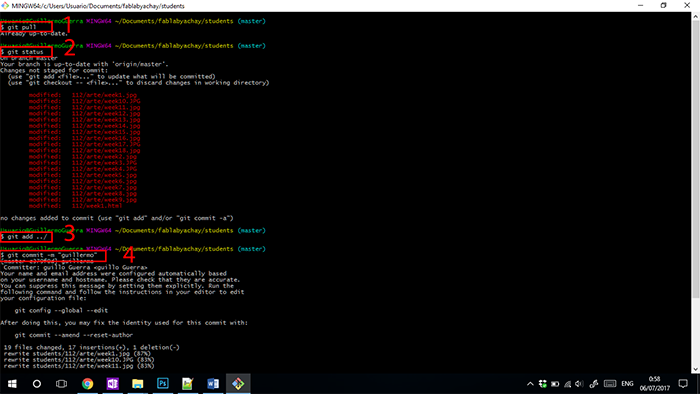Launch Google Chrome from the taskbar
The height and width of the screenshot is (394, 700).
click(88, 384)
